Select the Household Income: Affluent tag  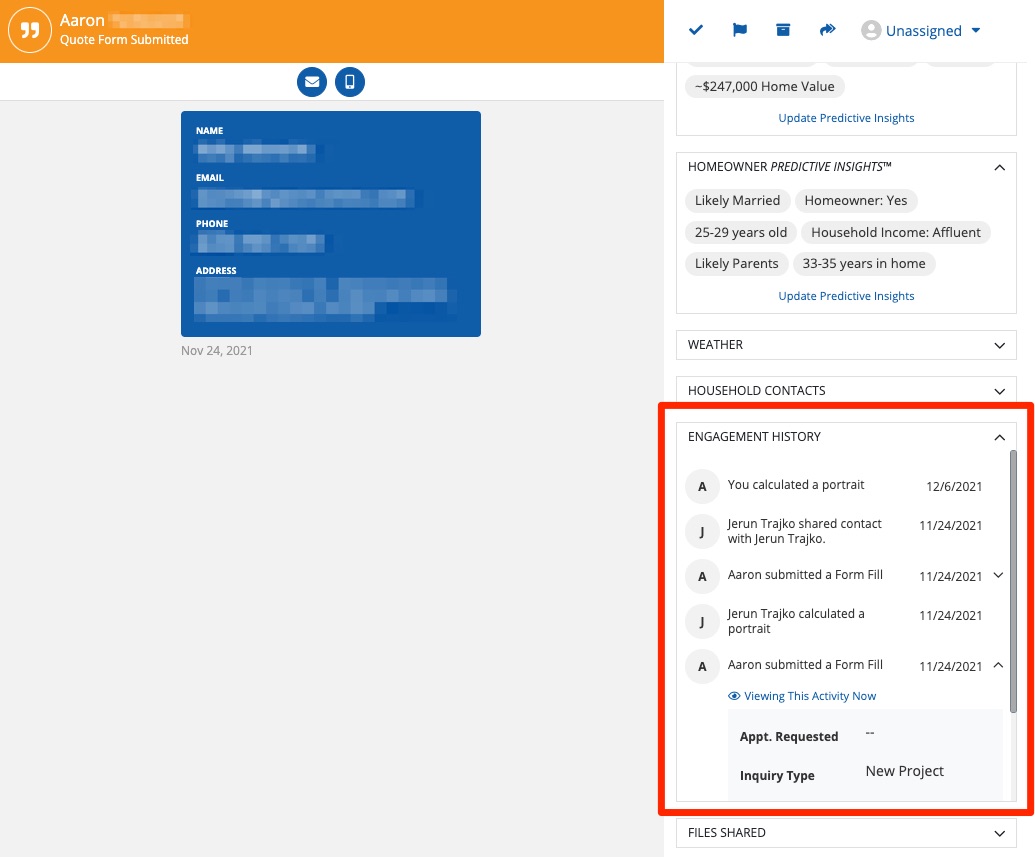point(897,232)
